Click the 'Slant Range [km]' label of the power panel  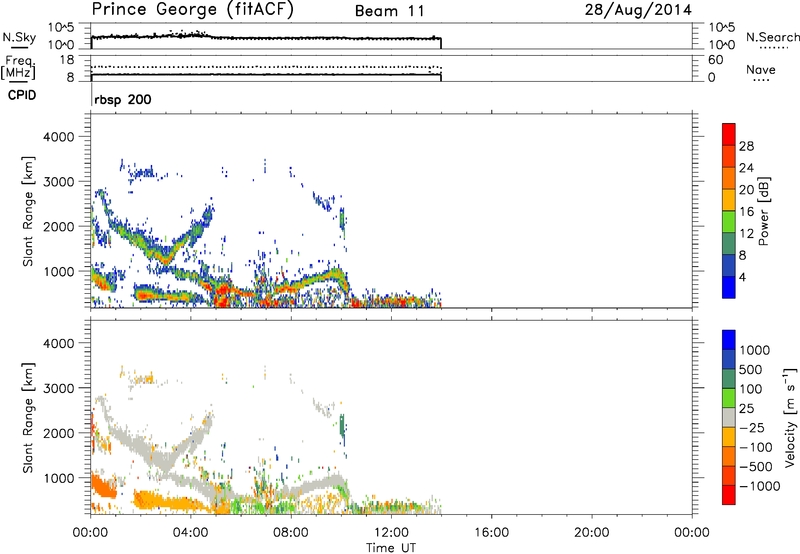coord(28,211)
